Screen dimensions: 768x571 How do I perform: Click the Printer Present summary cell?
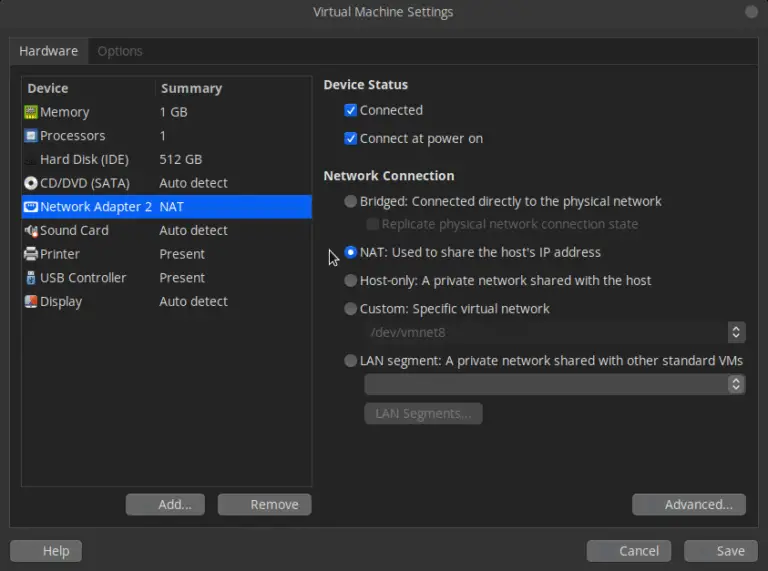(182, 254)
